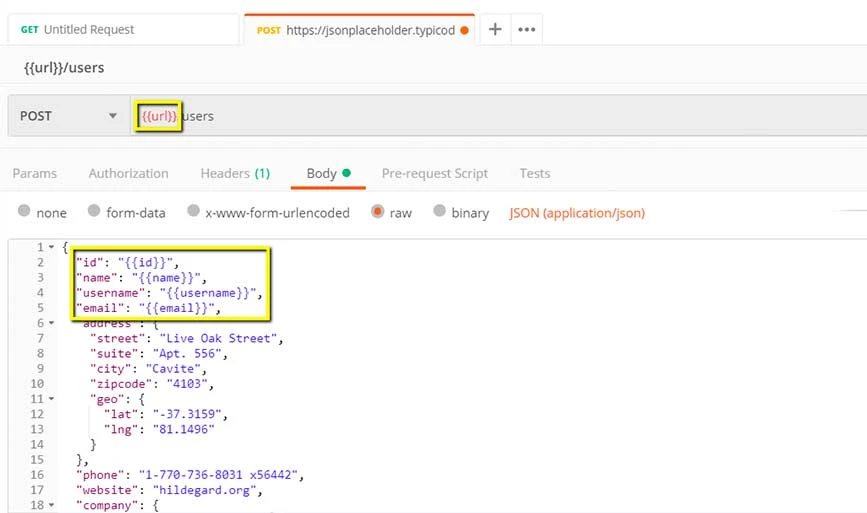Choose x-www-form-urlencoded body type
Image resolution: width=867 pixels, height=513 pixels.
[193, 211]
